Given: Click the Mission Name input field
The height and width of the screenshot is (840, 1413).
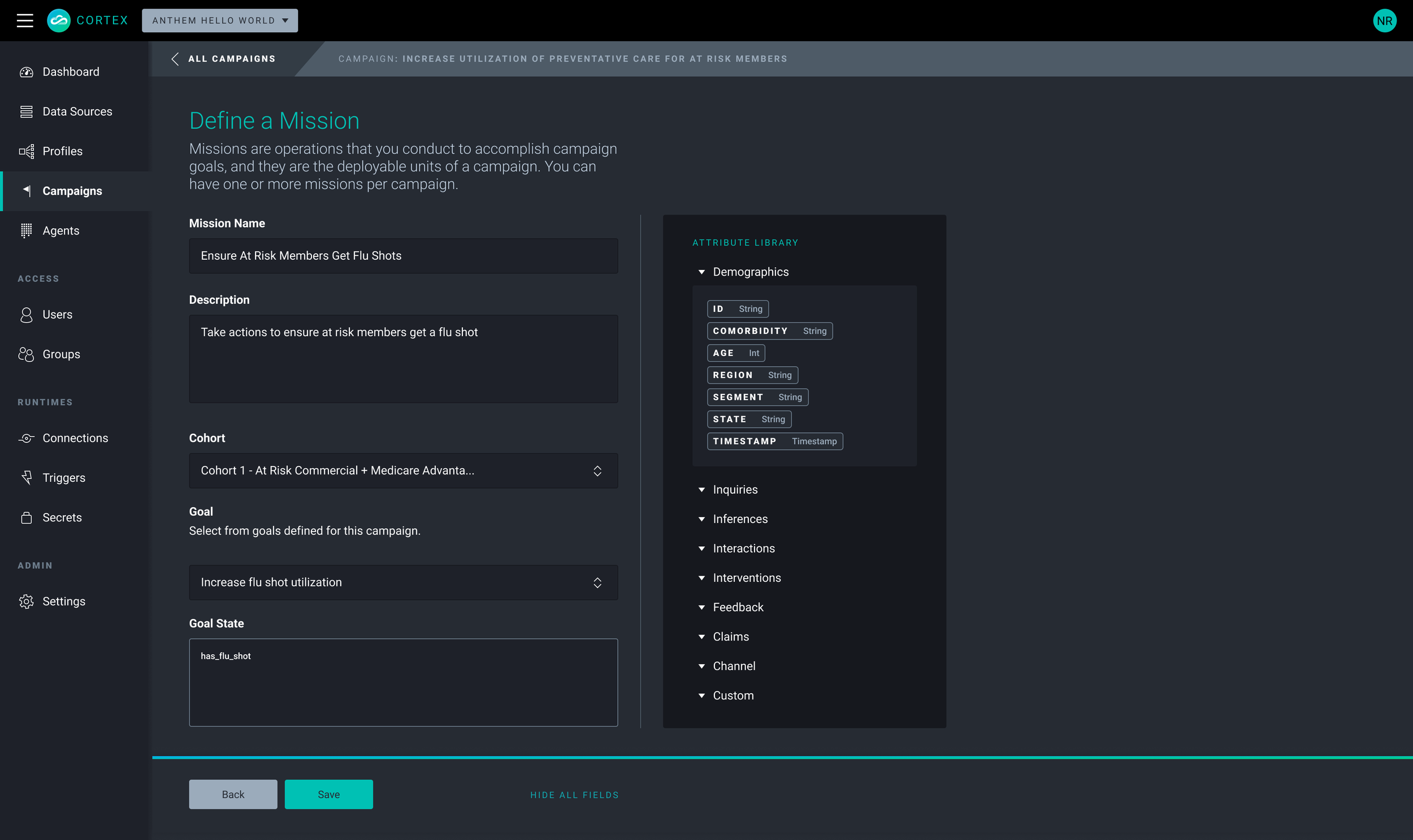Looking at the screenshot, I should (x=403, y=256).
